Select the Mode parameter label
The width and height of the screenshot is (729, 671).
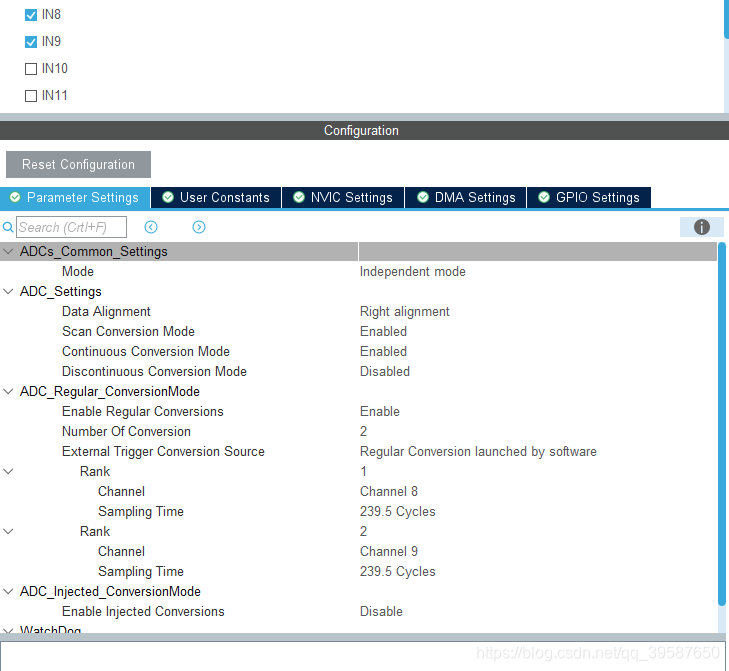[78, 272]
